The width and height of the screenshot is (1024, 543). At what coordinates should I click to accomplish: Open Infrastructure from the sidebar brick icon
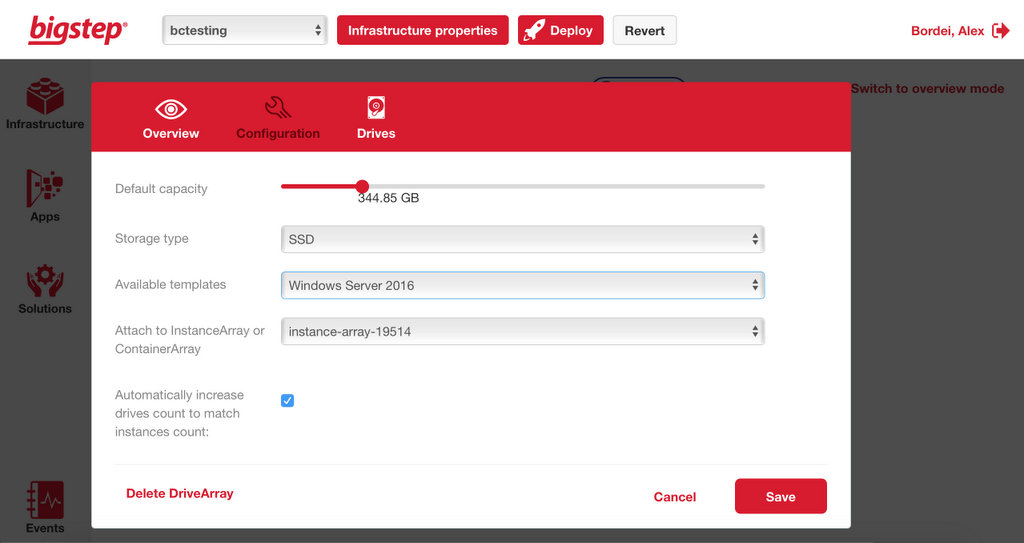tap(45, 98)
